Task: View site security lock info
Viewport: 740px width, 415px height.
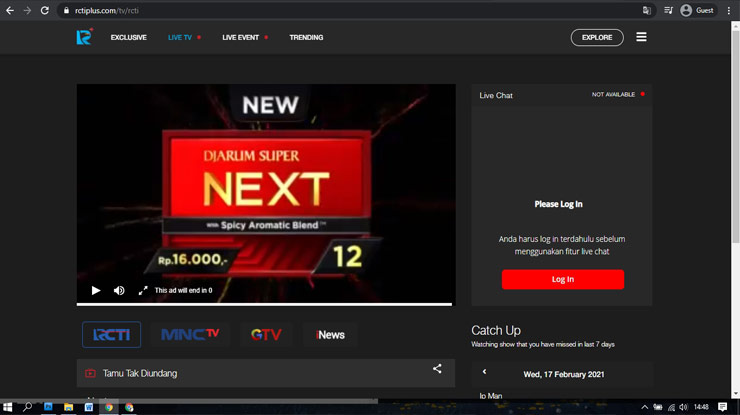Action: (x=66, y=10)
